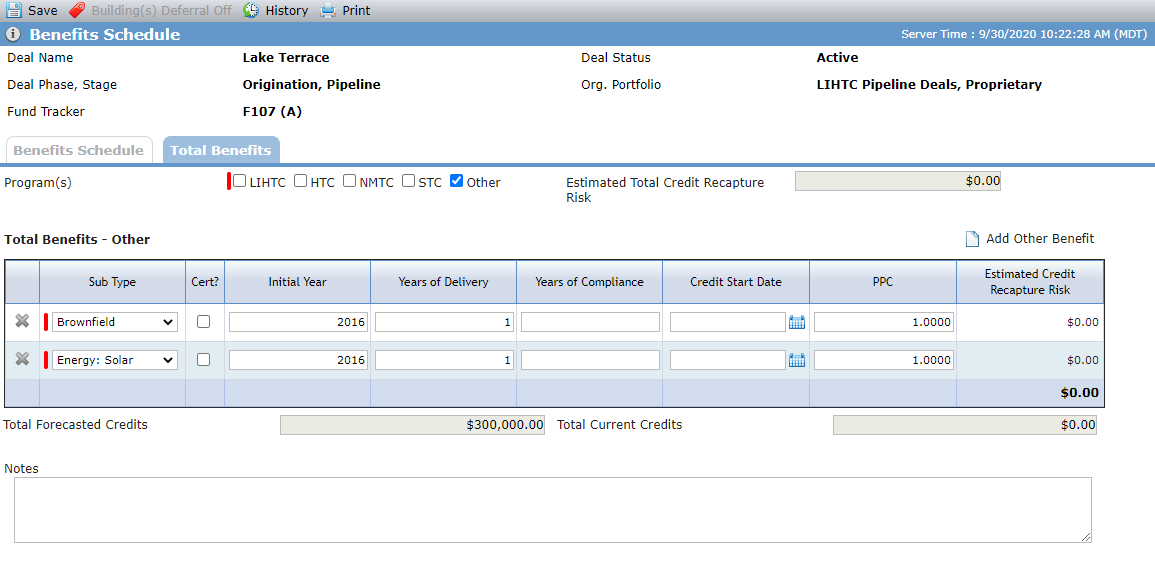Click the Print printer icon

[x=329, y=10]
